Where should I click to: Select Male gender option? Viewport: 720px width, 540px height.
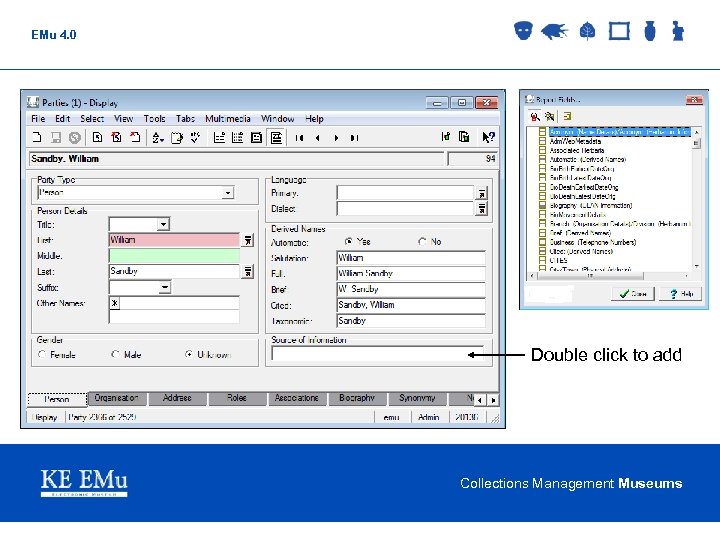[115, 354]
